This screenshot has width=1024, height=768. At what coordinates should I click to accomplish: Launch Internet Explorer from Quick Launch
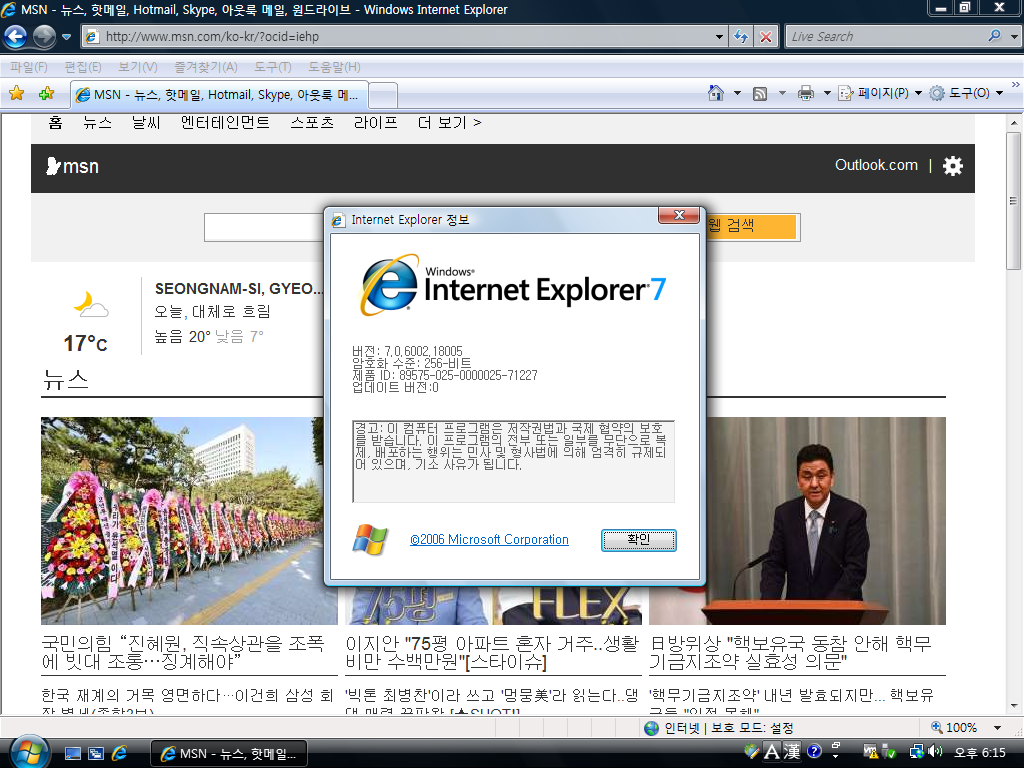pyautogui.click(x=119, y=754)
